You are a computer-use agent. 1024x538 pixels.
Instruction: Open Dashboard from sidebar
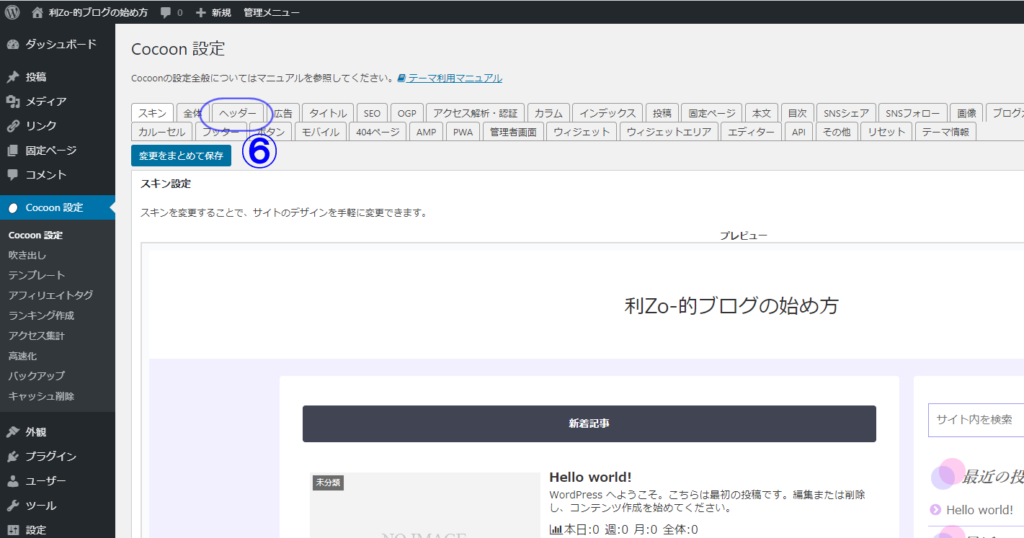pyautogui.click(x=60, y=44)
